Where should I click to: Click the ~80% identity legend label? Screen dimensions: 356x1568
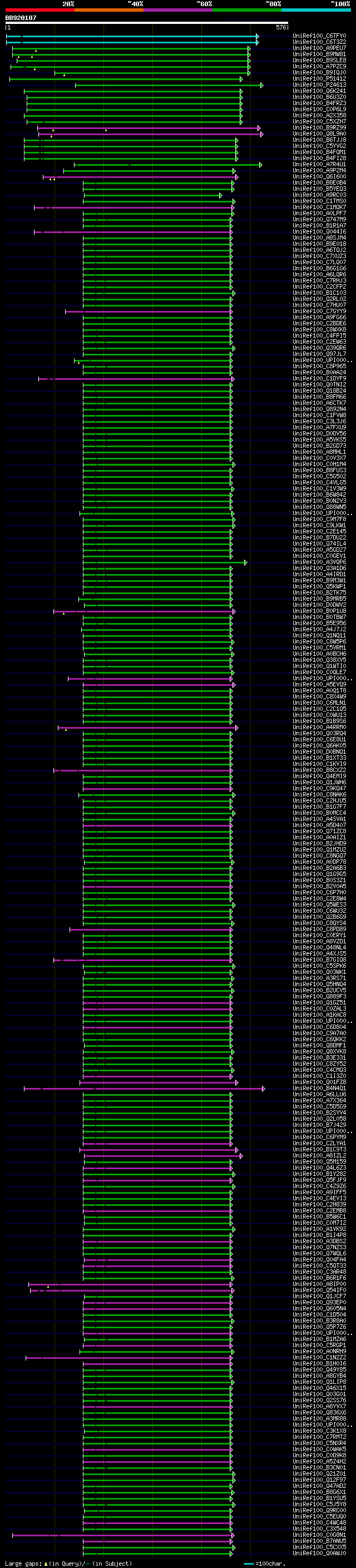[273, 4]
